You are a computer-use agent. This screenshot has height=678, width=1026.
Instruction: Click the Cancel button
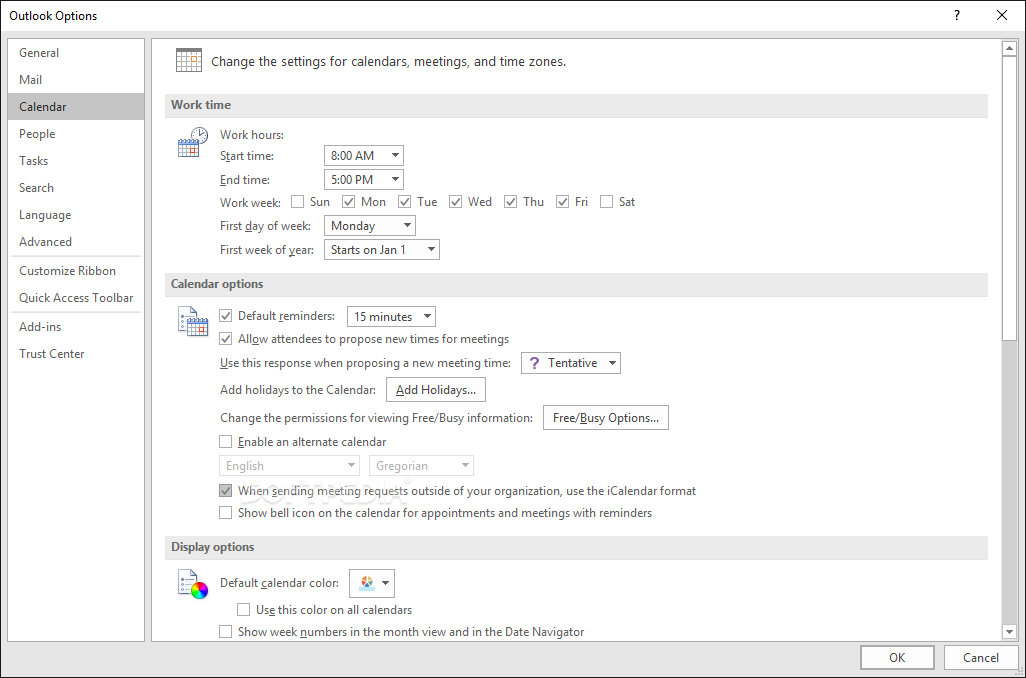coord(981,658)
